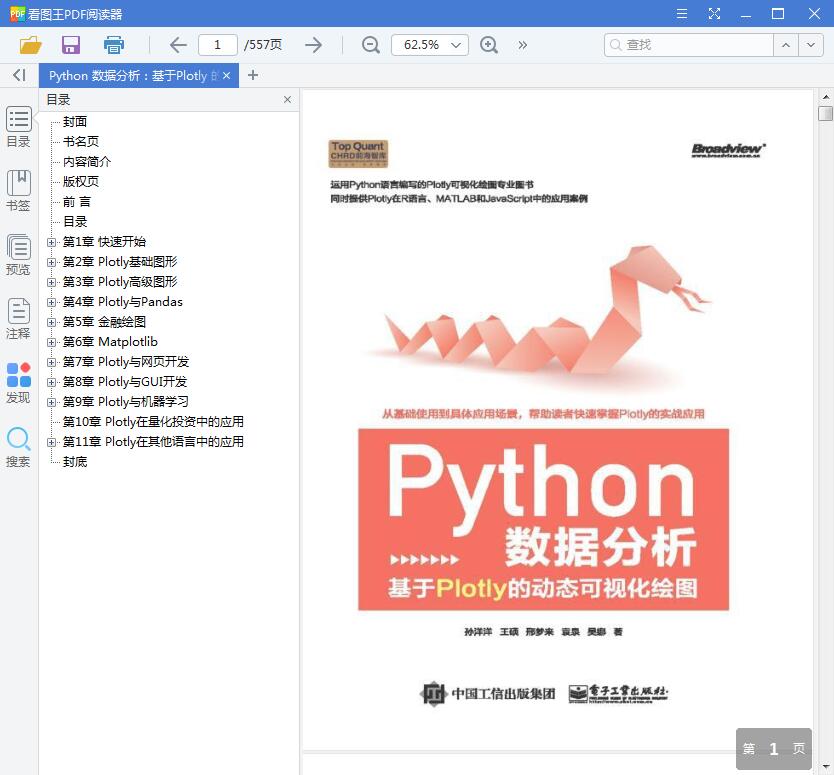The image size is (834, 775).
Task: Find next match with the down chevron
Action: click(x=811, y=45)
